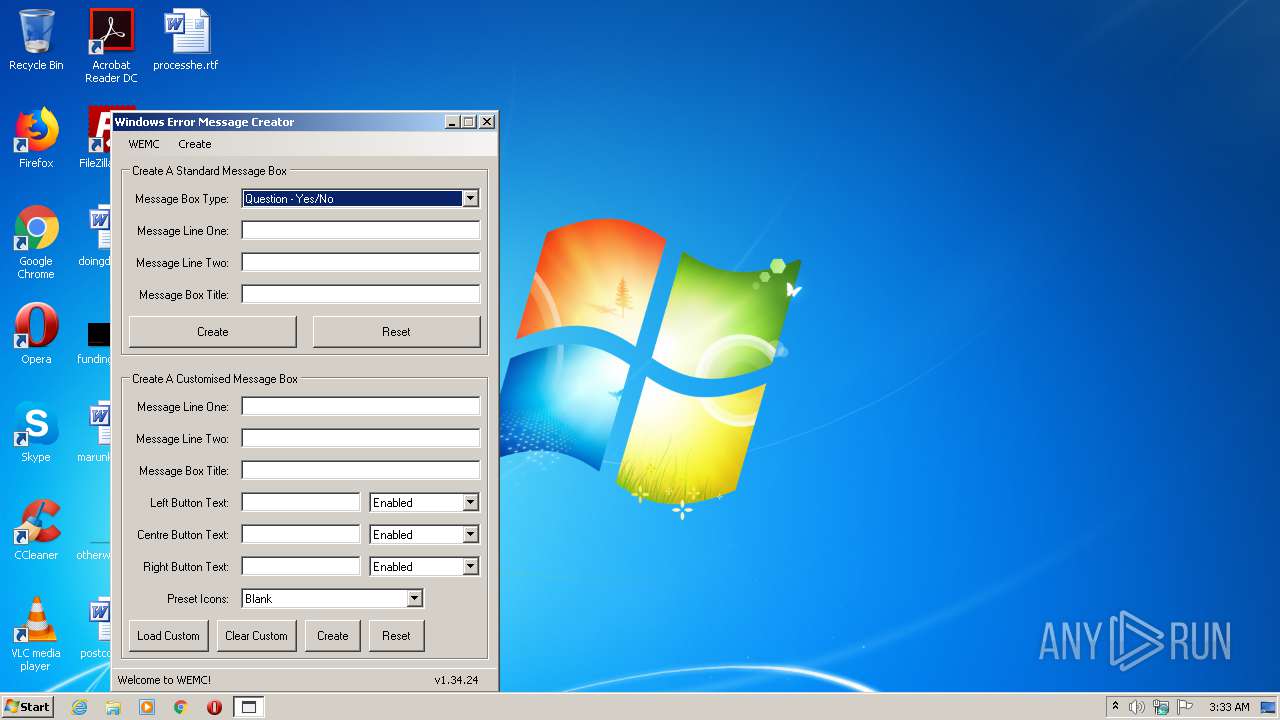
Task: Click Reset in the Standard Message Box section
Action: pos(396,332)
